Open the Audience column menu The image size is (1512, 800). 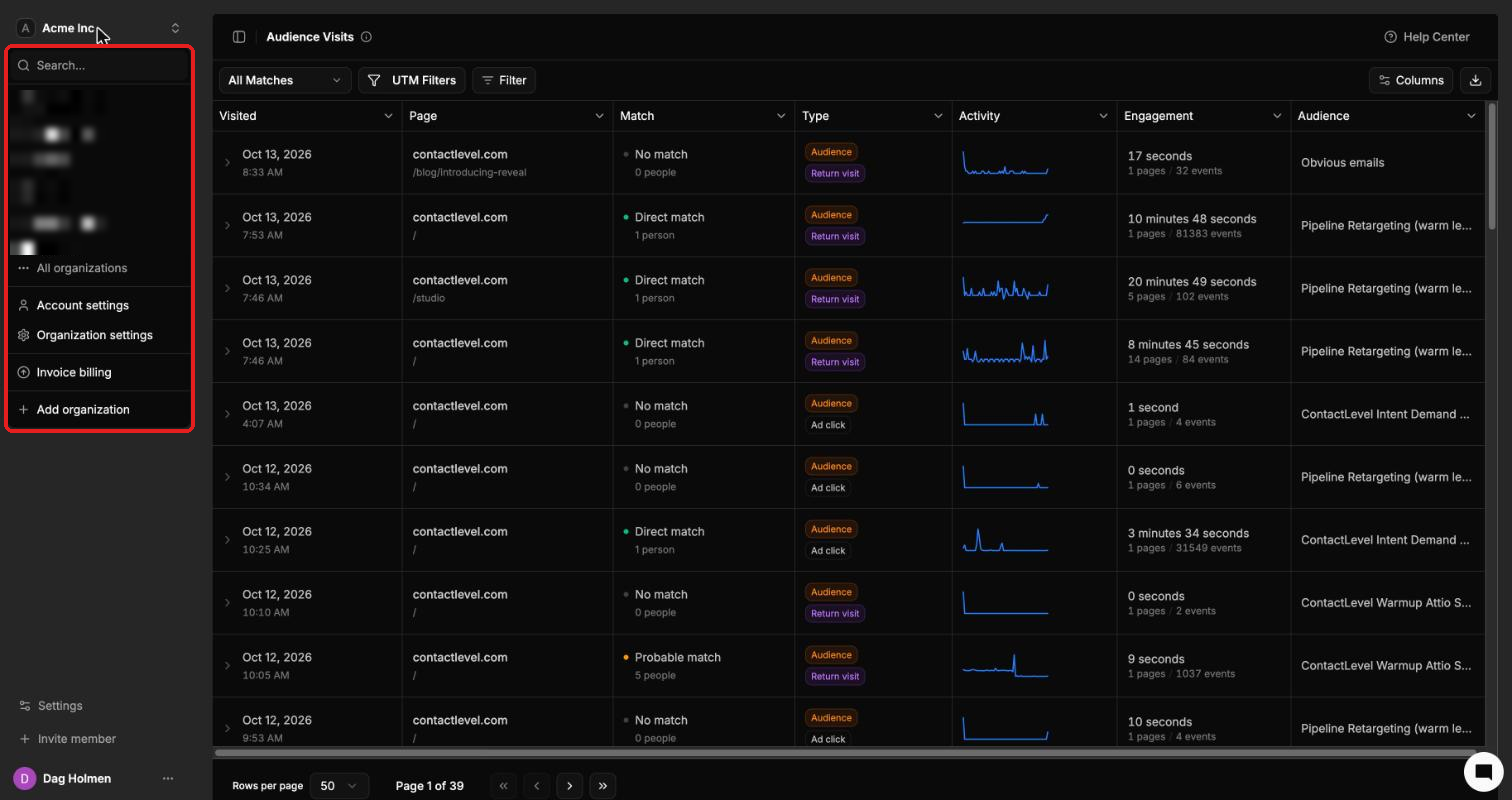1471,116
